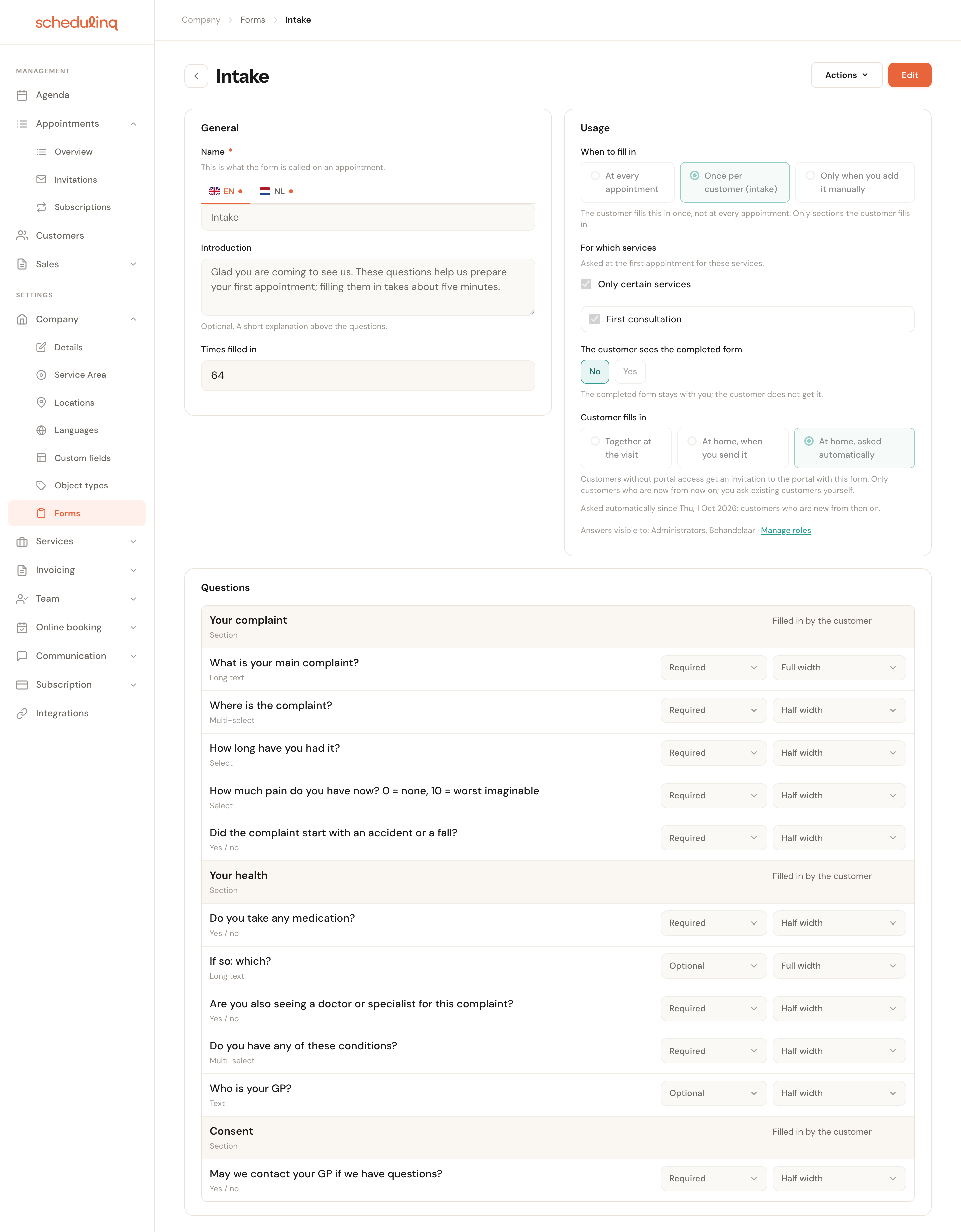Click the Custom fields layout icon
This screenshot has width=961, height=1232.
41,458
